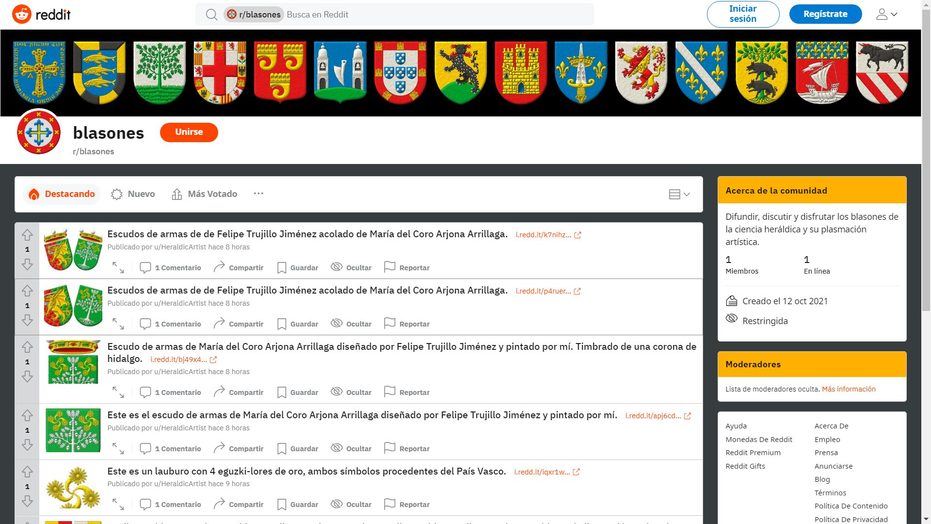Click the search magnifier icon
Image resolution: width=931 pixels, height=524 pixels.
211,14
